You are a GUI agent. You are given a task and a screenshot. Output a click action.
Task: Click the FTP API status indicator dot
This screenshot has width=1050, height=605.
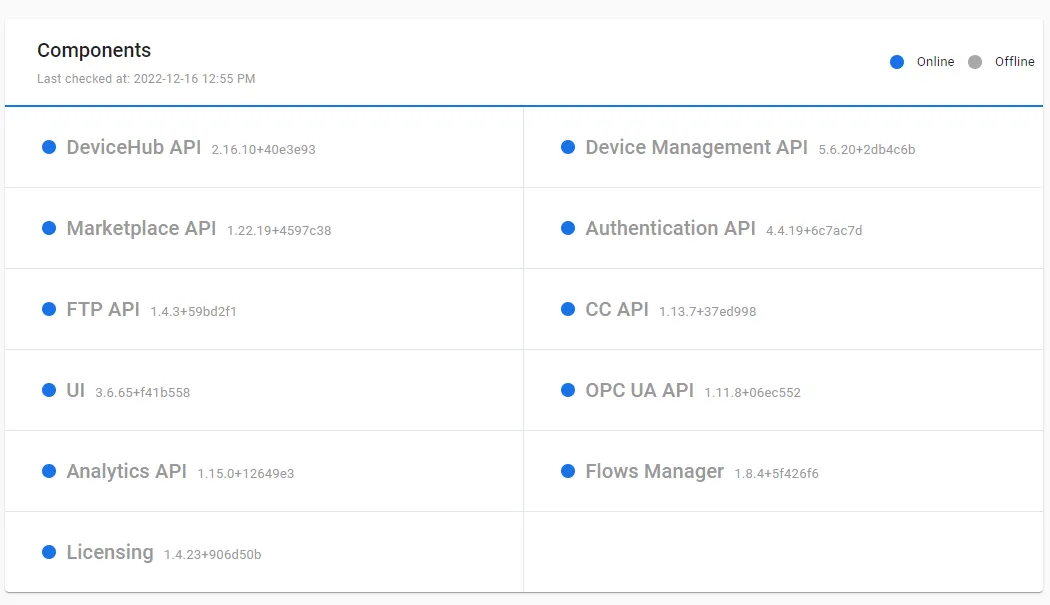49,310
